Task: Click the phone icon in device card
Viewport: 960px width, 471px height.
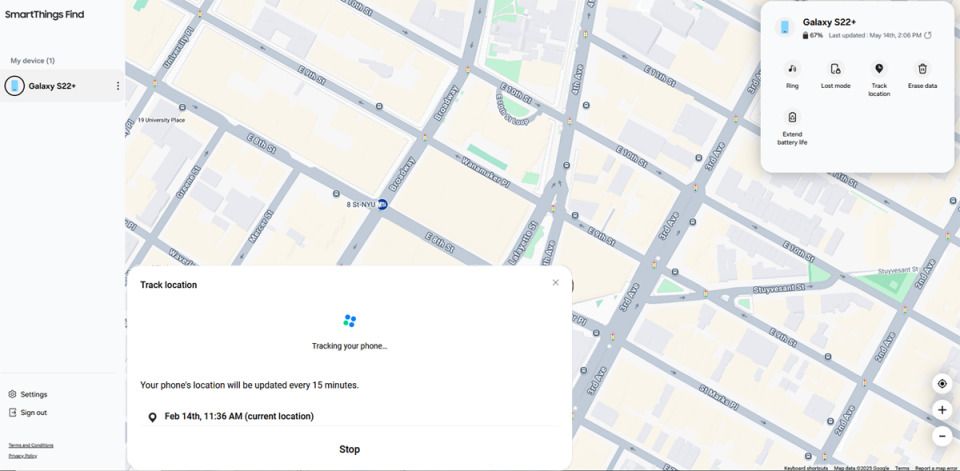Action: tap(784, 28)
